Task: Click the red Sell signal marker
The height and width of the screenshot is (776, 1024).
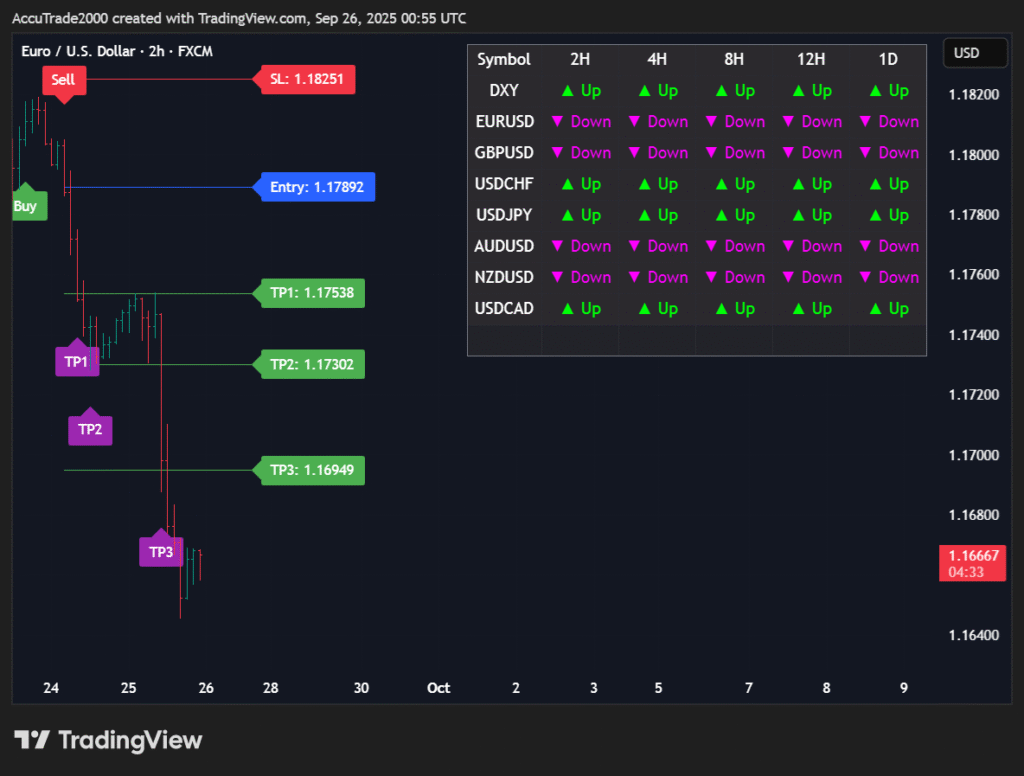Action: tap(63, 80)
